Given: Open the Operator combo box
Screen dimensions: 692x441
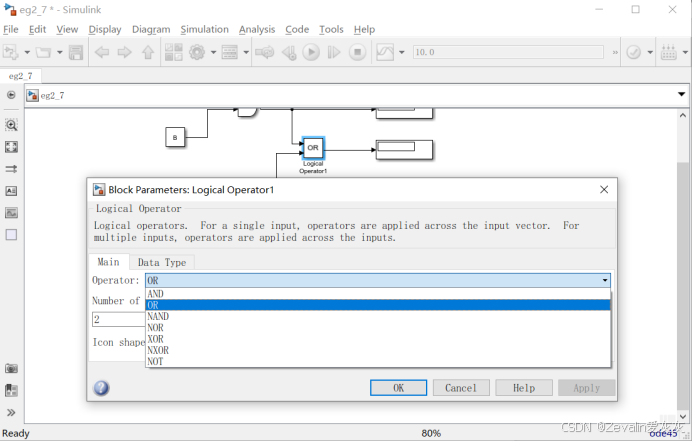Looking at the screenshot, I should pyautogui.click(x=378, y=280).
